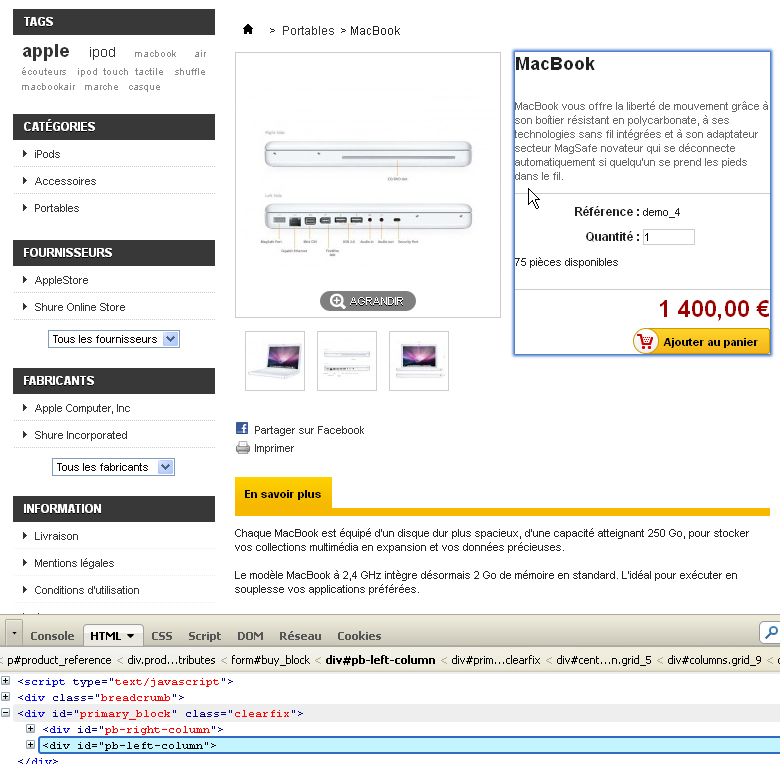This screenshot has height=764, width=780.
Task: Click the écouteurs tag
Action: tap(44, 72)
